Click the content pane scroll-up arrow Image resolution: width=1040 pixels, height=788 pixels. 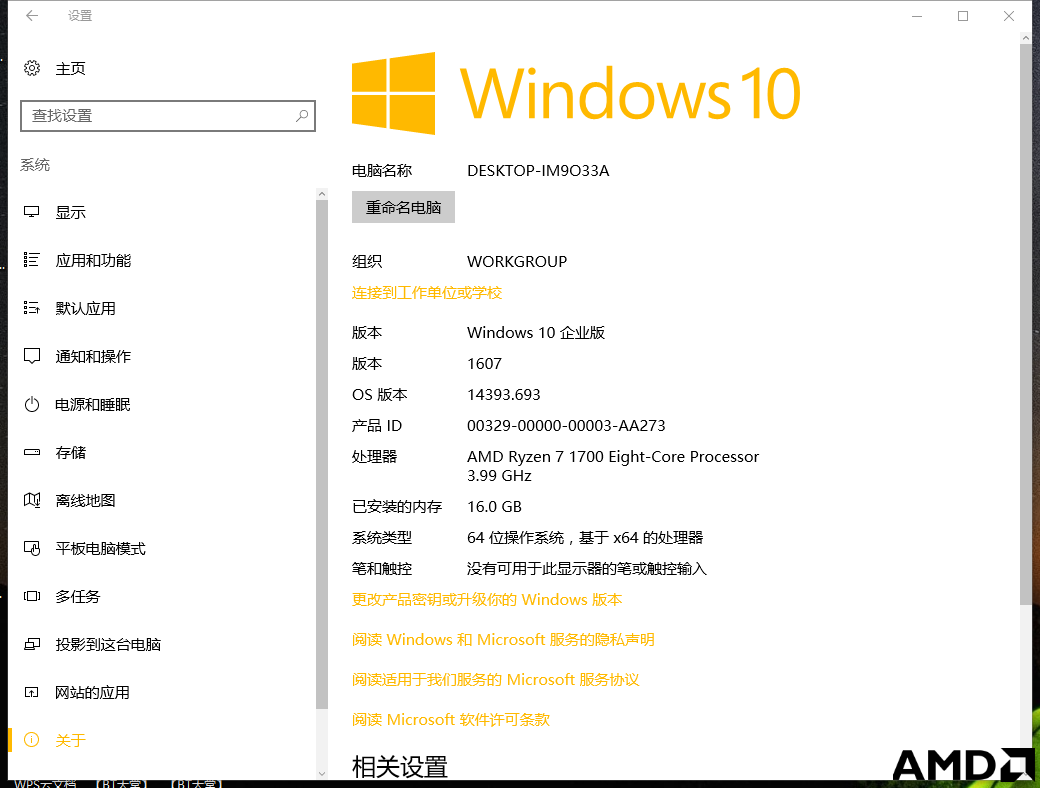pos(1025,39)
